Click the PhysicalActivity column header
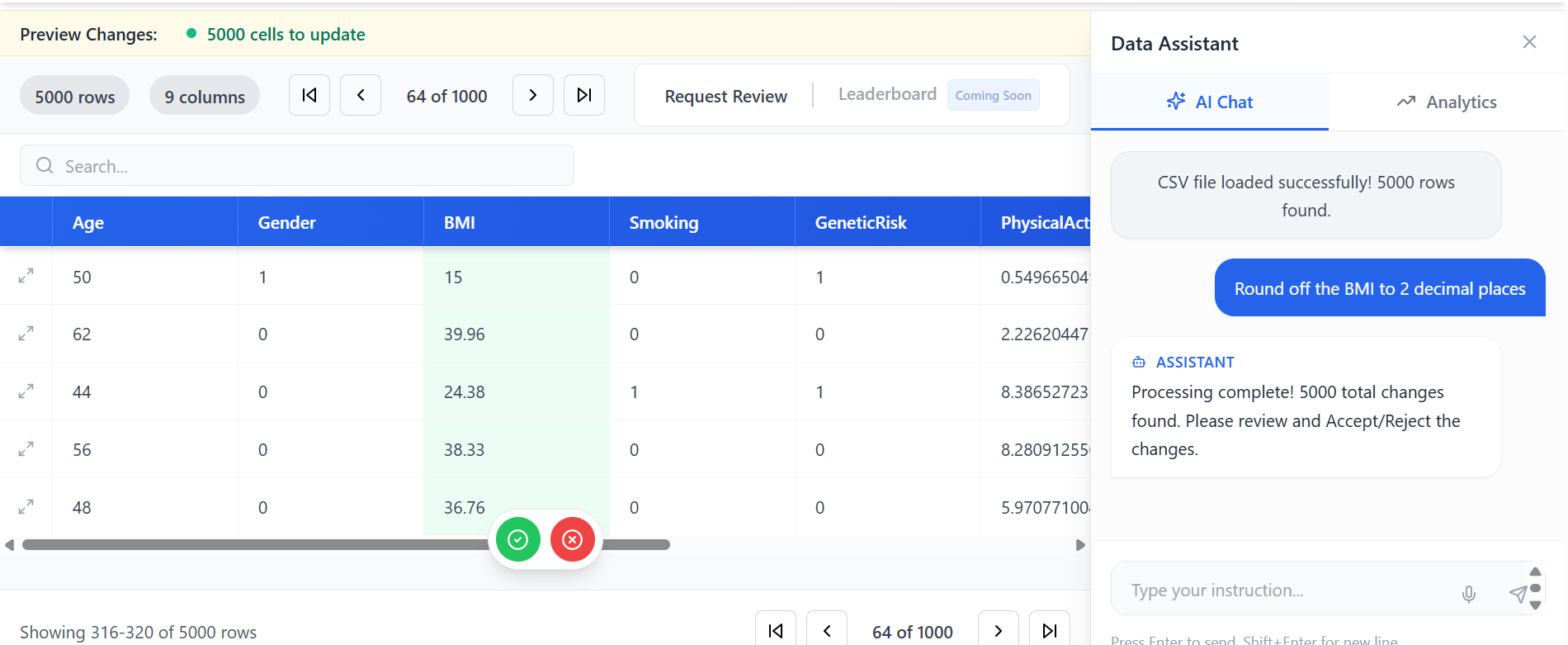Viewport: 1568px width, 645px height. click(1036, 222)
